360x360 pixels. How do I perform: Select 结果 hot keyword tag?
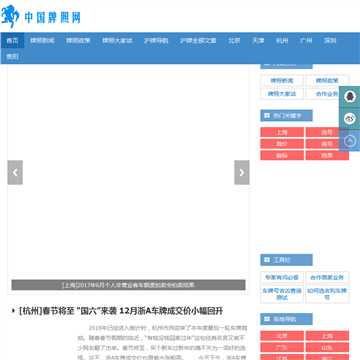[327, 155]
